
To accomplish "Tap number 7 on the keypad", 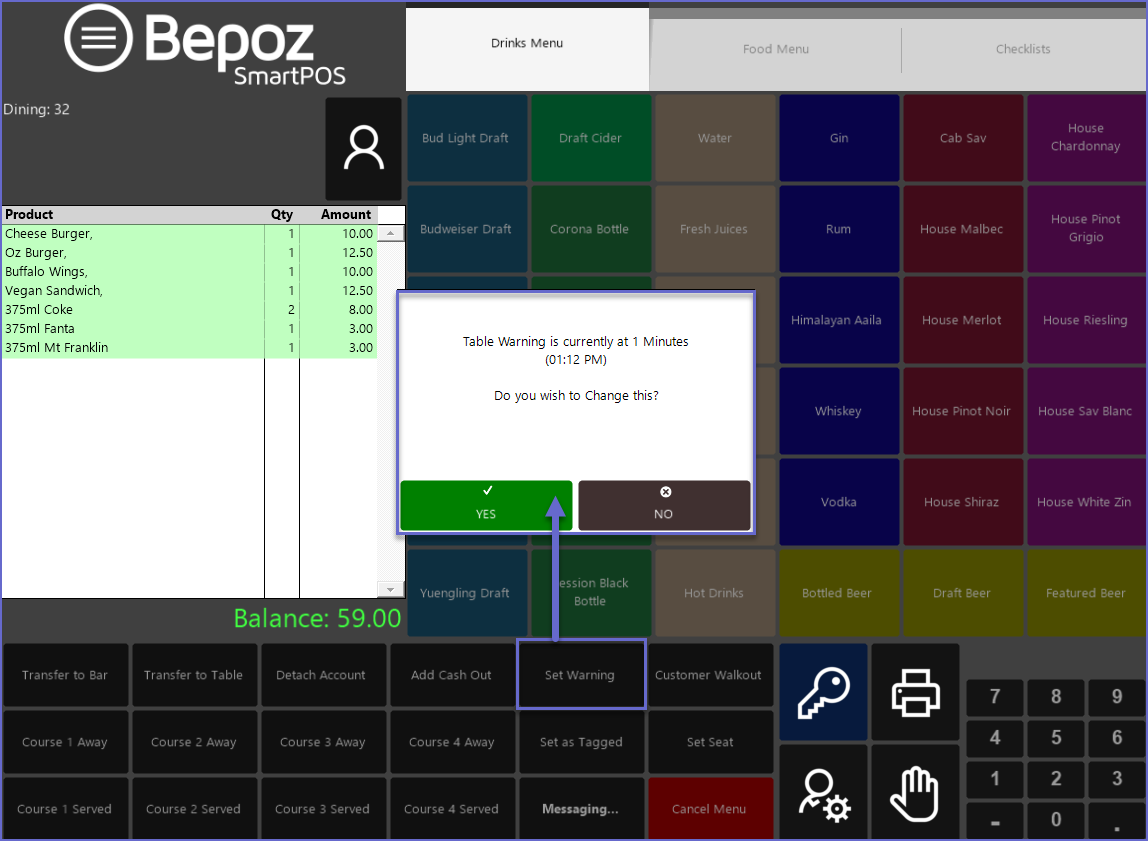I will pos(994,697).
